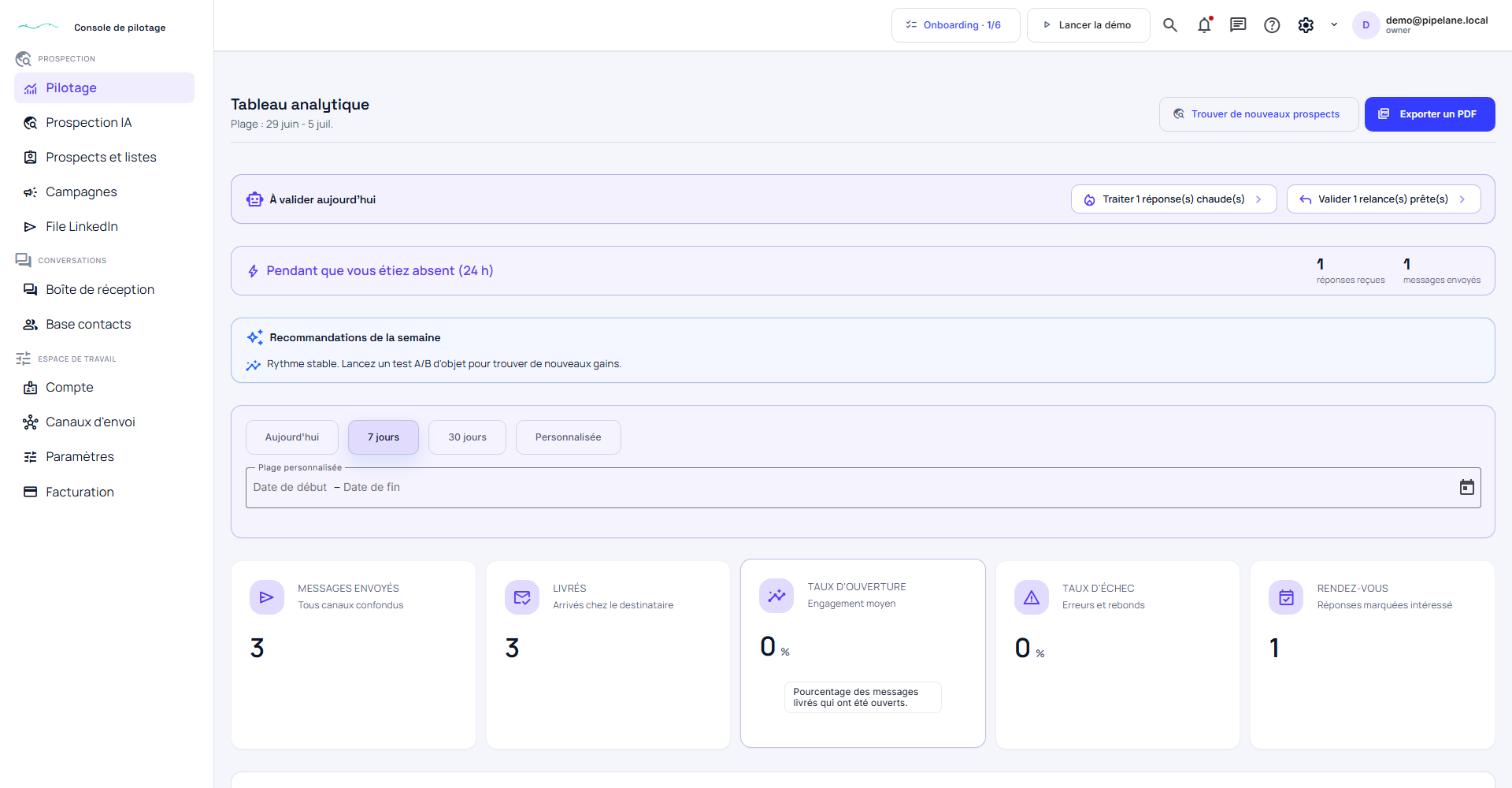Screen dimensions: 1512x788
Task: Select the Personnalisée range toggle
Action: click(568, 437)
